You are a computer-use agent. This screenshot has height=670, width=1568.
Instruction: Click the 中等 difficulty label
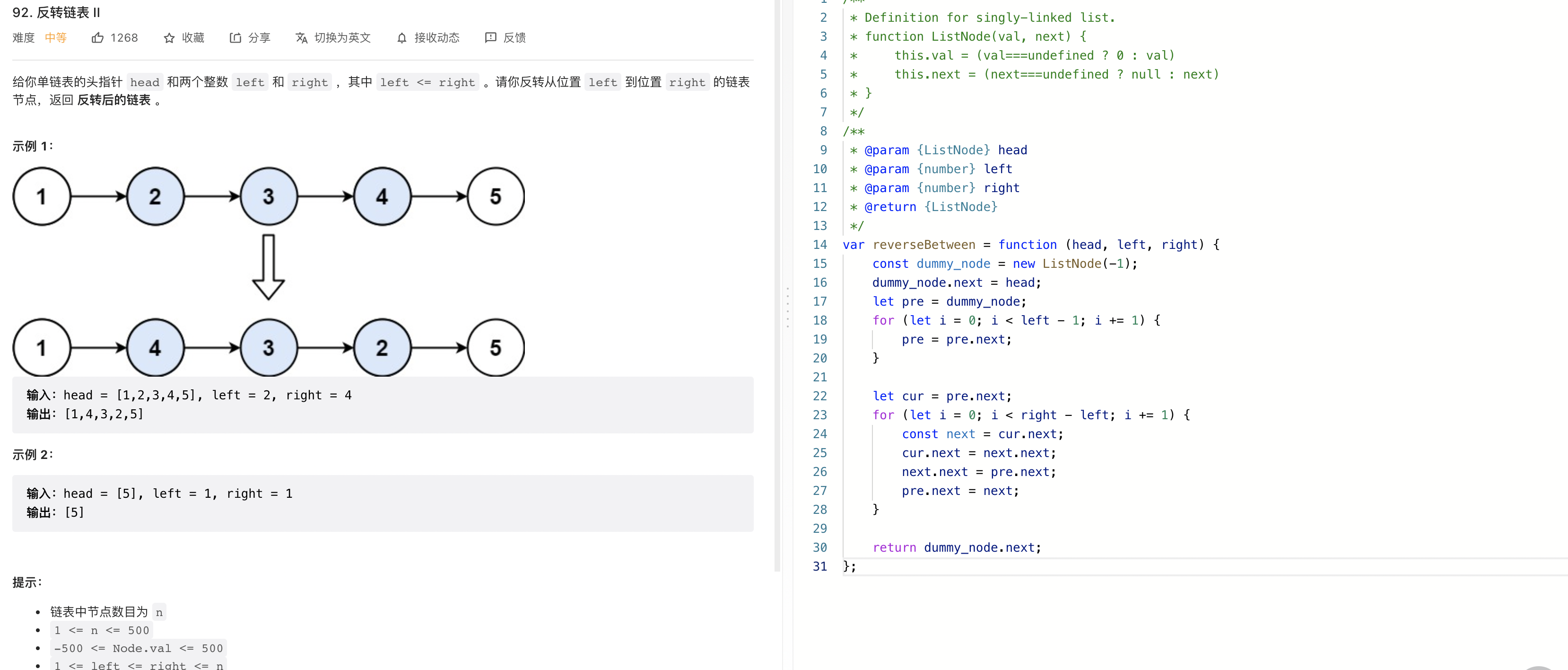pyautogui.click(x=55, y=38)
